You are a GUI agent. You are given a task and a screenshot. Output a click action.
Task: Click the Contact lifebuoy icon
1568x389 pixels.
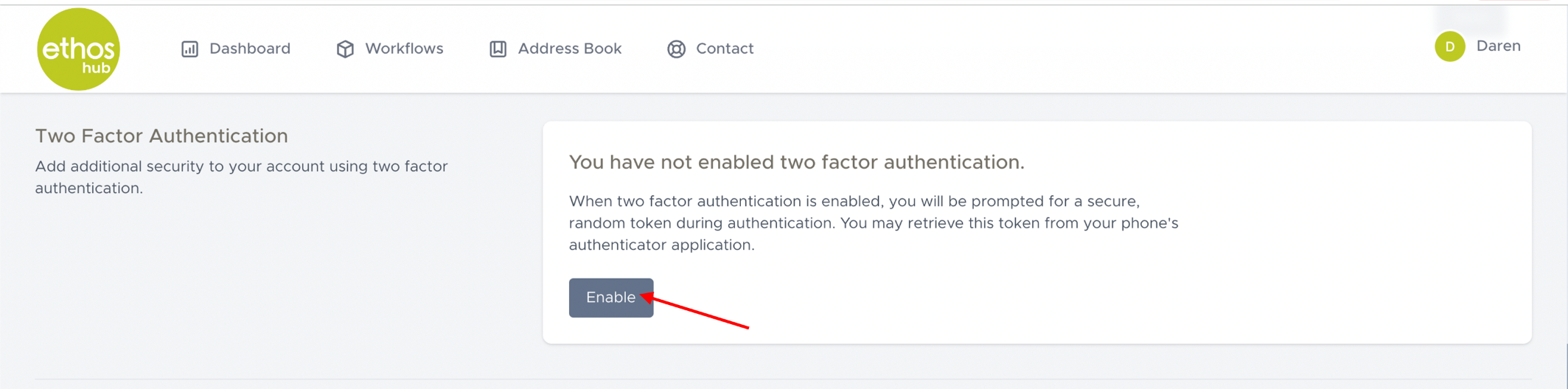pos(676,49)
